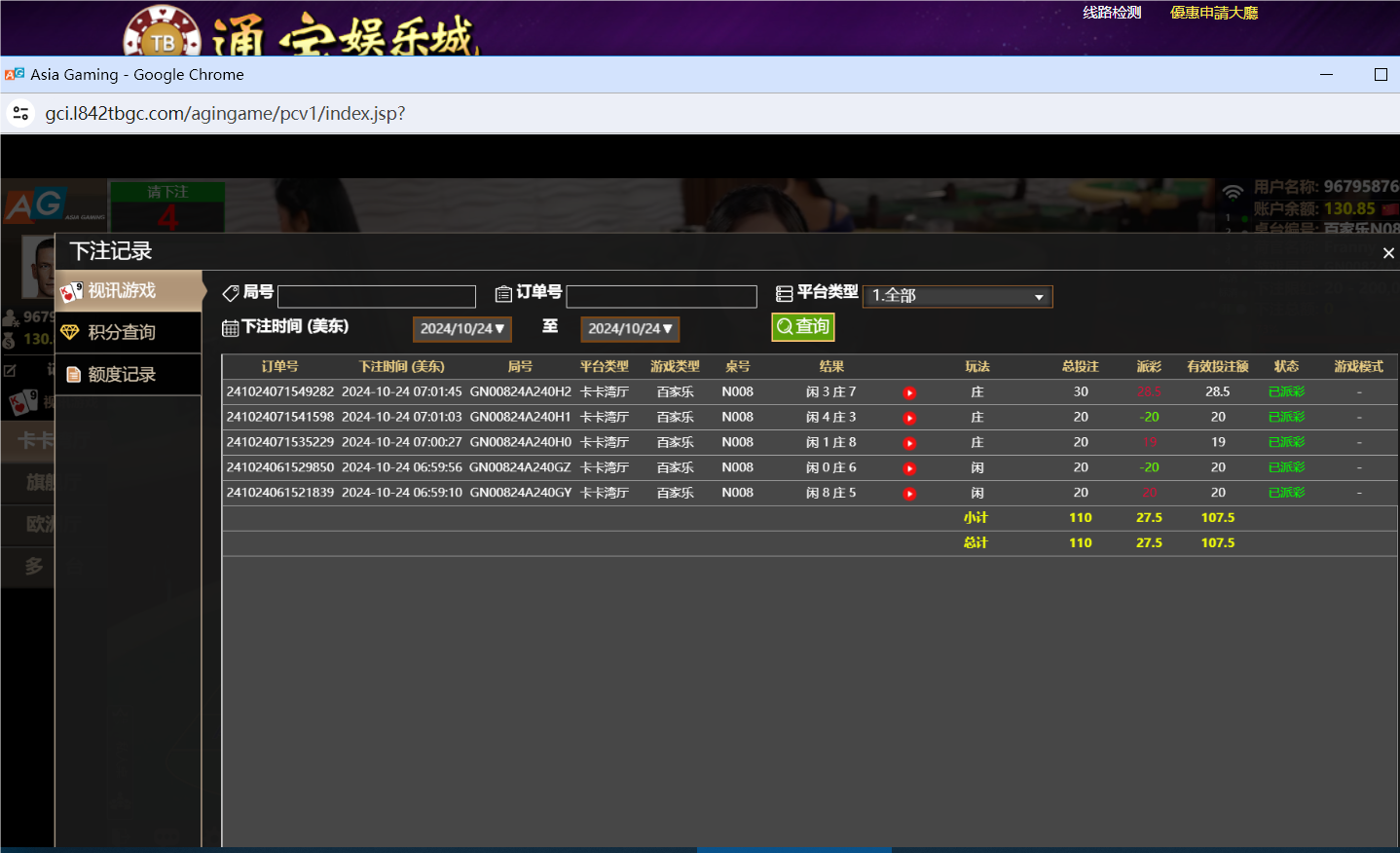The width and height of the screenshot is (1400, 853).
Task: Play replay for order 241024061521839
Action: coord(909,493)
